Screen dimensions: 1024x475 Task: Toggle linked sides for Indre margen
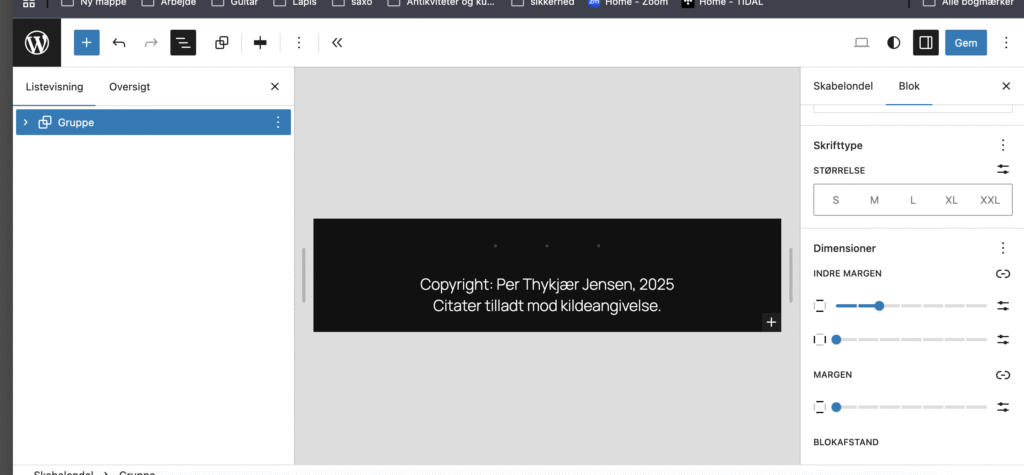pos(1003,273)
